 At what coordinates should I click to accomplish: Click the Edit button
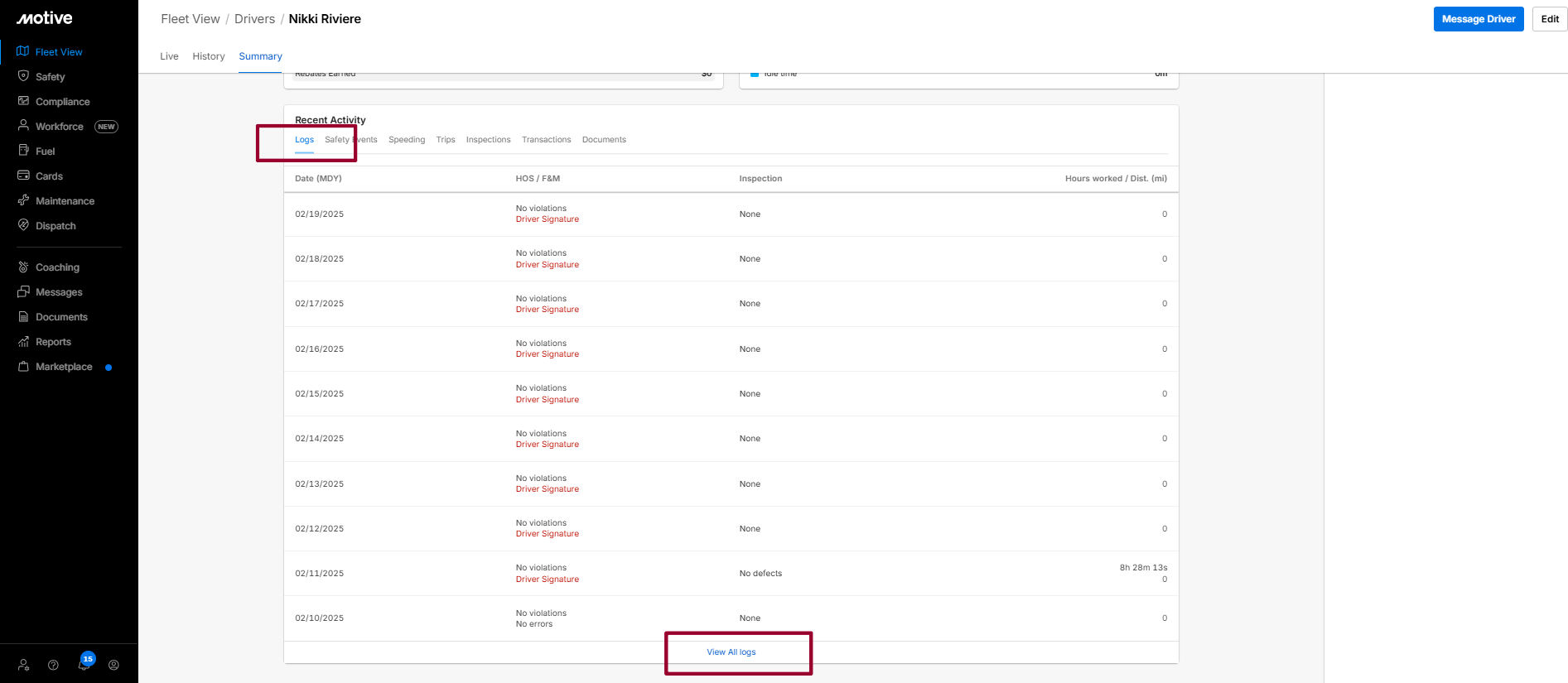[x=1549, y=19]
